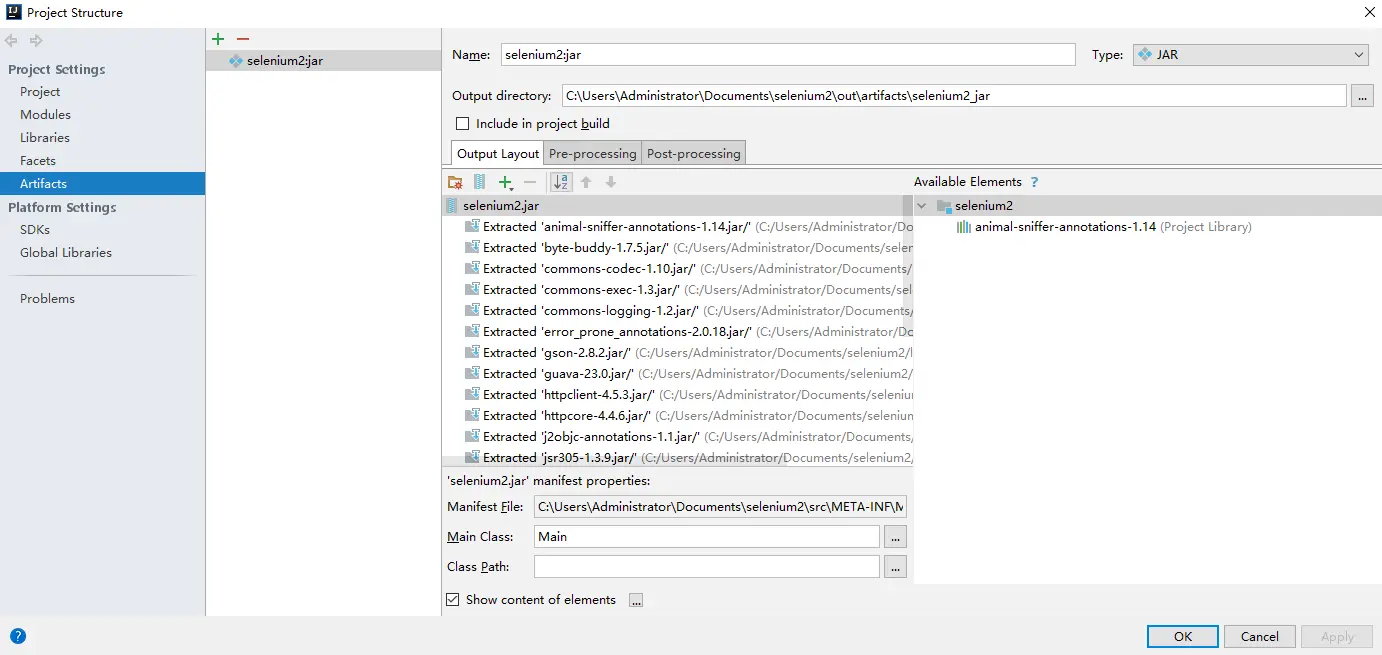Click into the Manifest File path field
Screen dimensions: 1382x655
(720, 507)
